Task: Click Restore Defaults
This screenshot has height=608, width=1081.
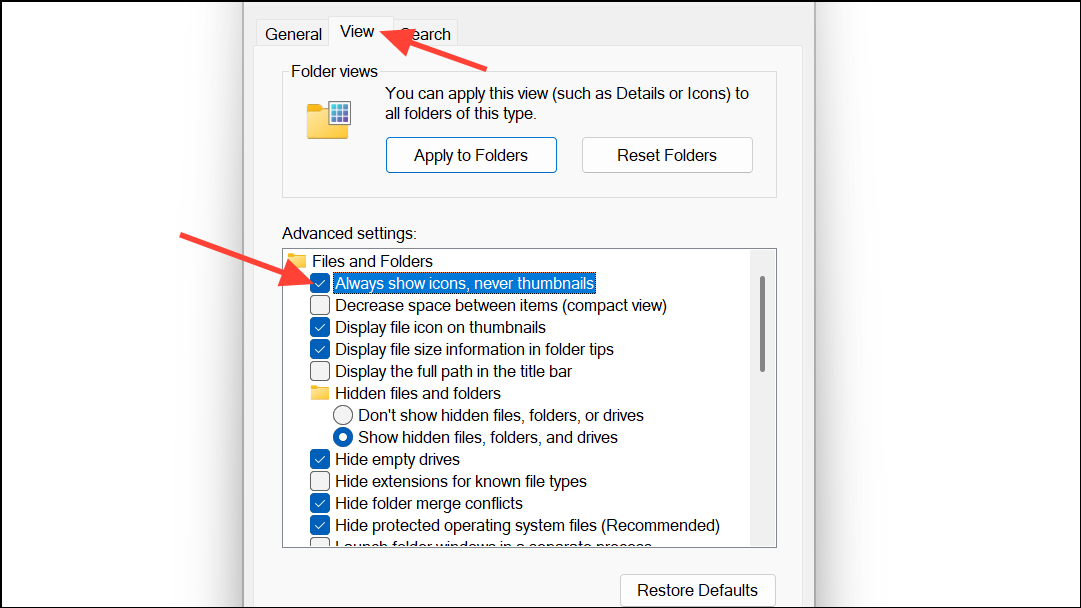Action: [x=697, y=590]
